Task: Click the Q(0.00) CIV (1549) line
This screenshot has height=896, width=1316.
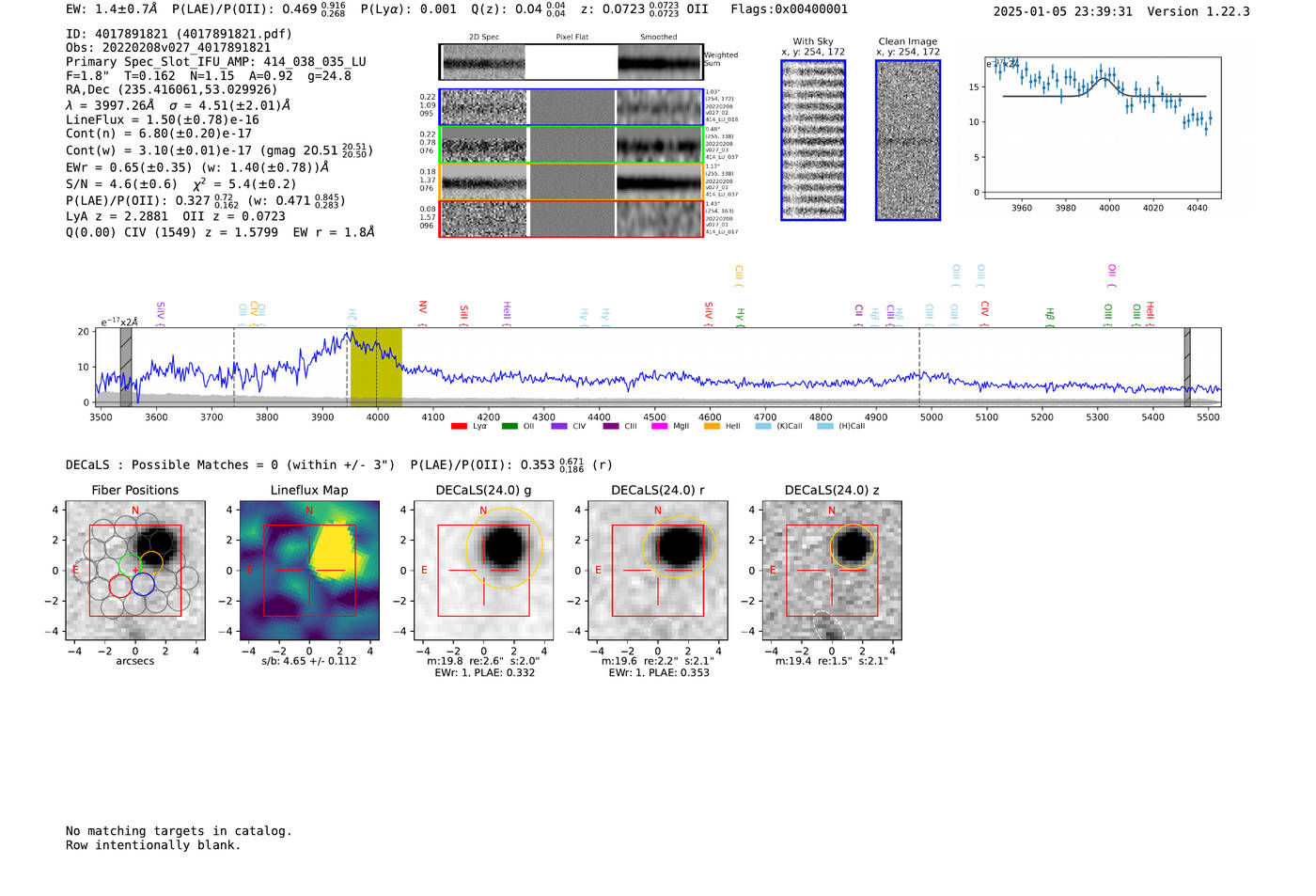Action: click(220, 232)
